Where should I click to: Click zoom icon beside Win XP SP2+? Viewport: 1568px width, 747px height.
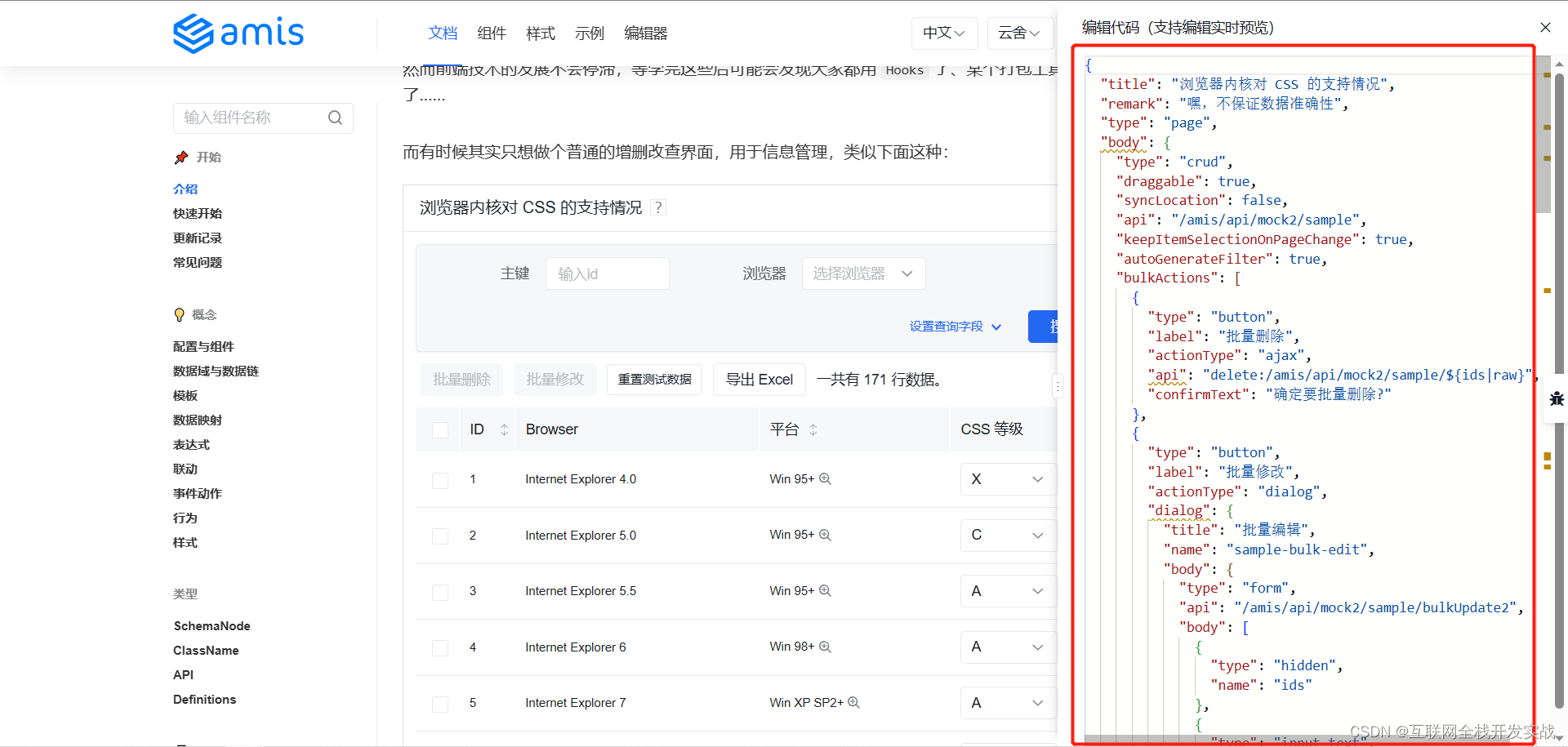tap(853, 702)
